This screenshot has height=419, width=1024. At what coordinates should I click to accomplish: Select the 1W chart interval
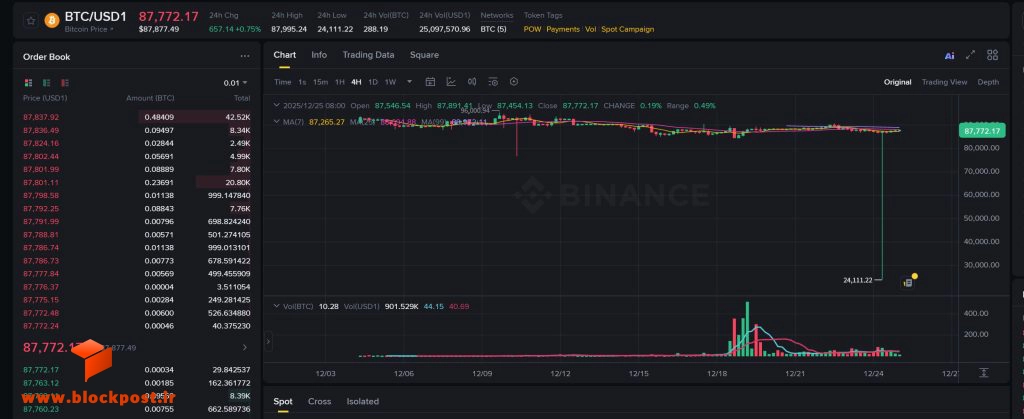pyautogui.click(x=391, y=82)
